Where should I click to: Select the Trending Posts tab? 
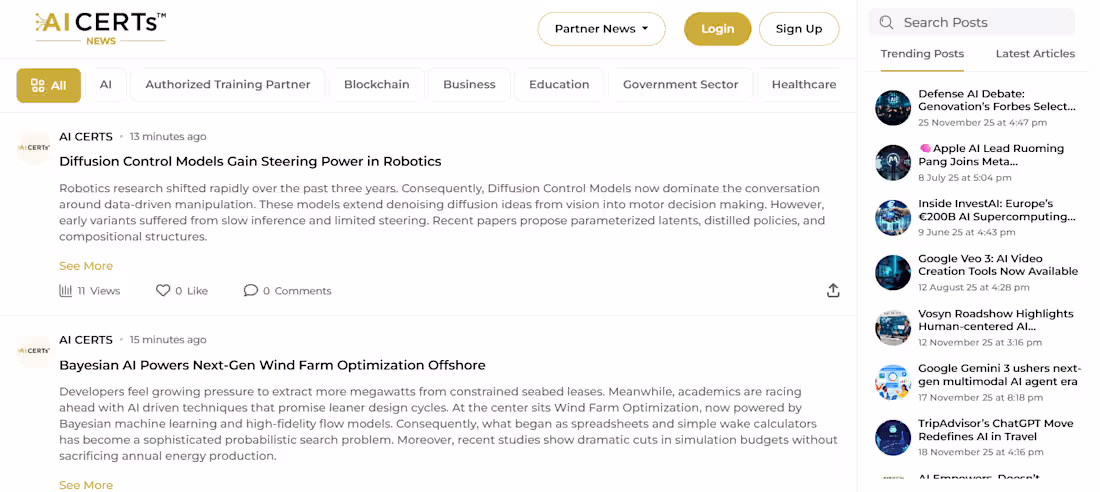922,53
